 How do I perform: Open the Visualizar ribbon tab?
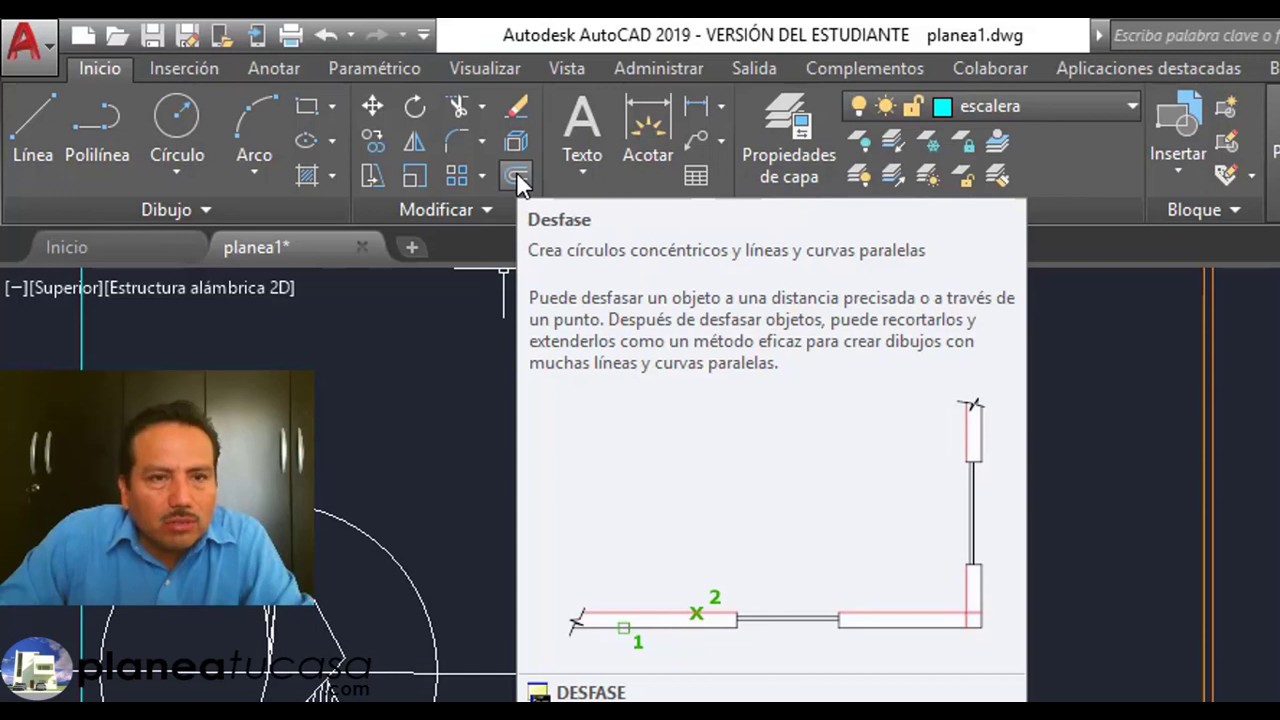click(484, 68)
